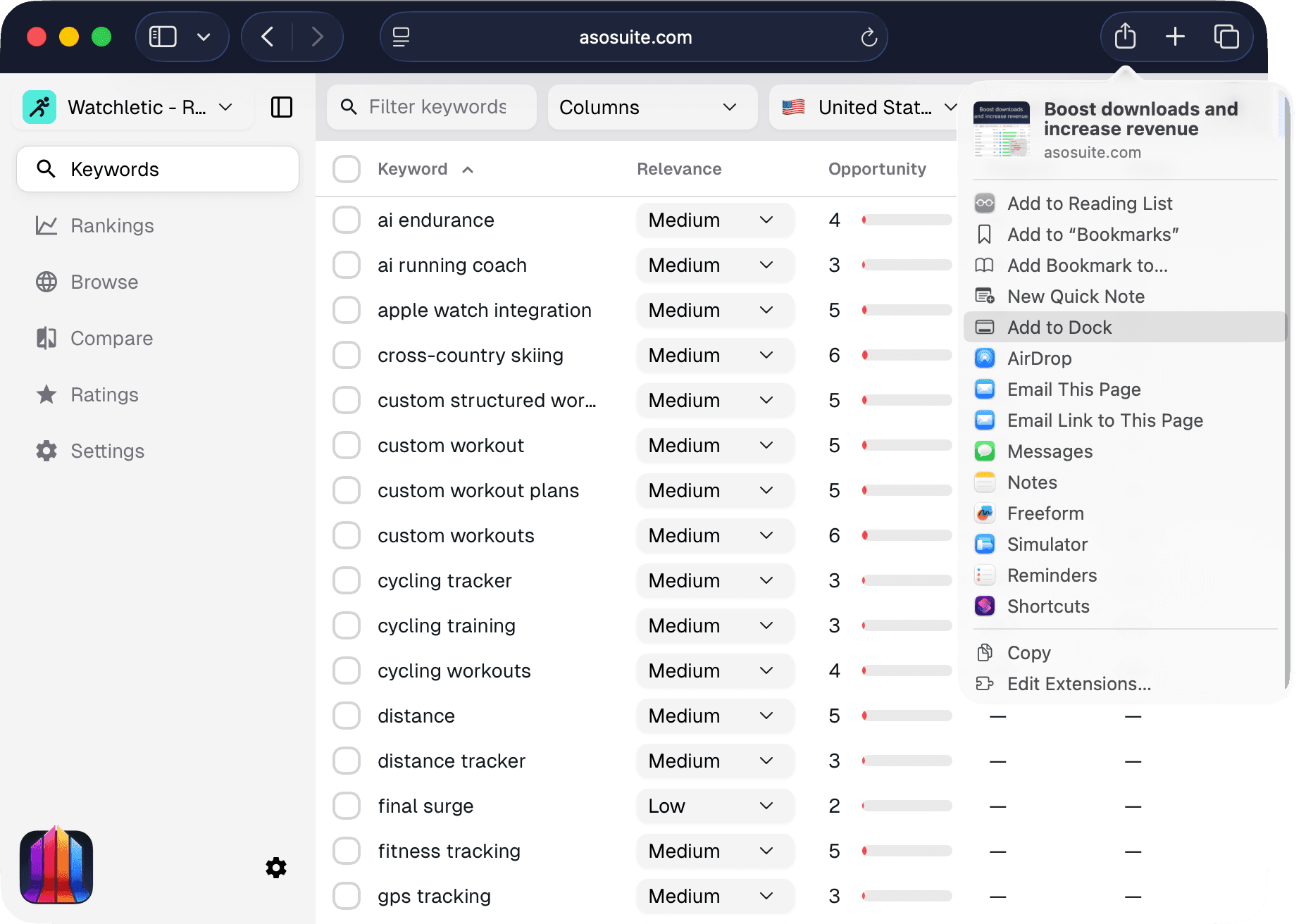Show the tab overview icon
The height and width of the screenshot is (924, 1313).
point(1226,37)
